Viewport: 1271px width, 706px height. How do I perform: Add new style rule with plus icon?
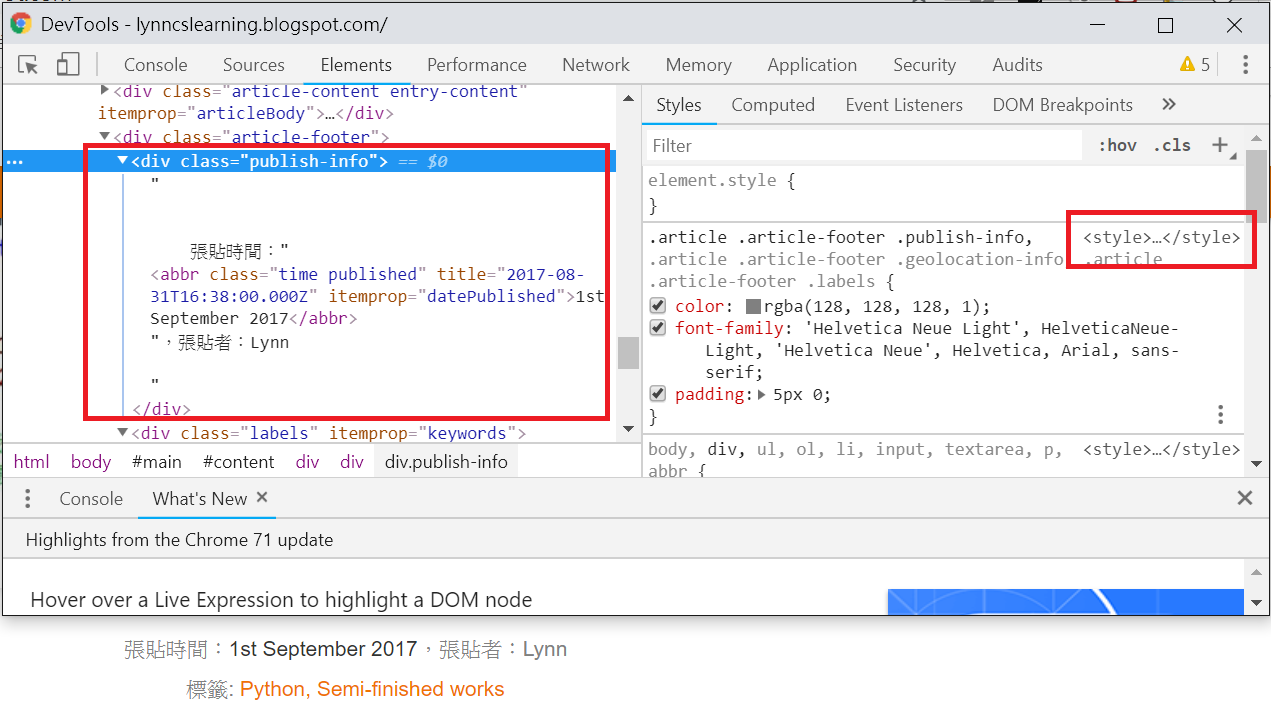(1220, 145)
